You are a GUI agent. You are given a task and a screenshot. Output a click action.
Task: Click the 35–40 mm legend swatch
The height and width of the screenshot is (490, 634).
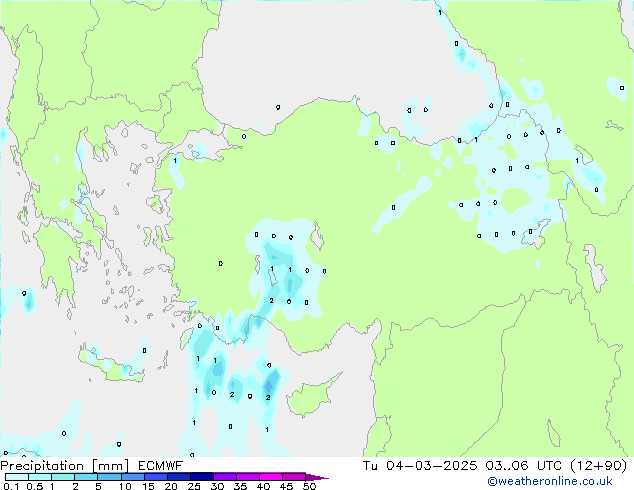[248, 477]
